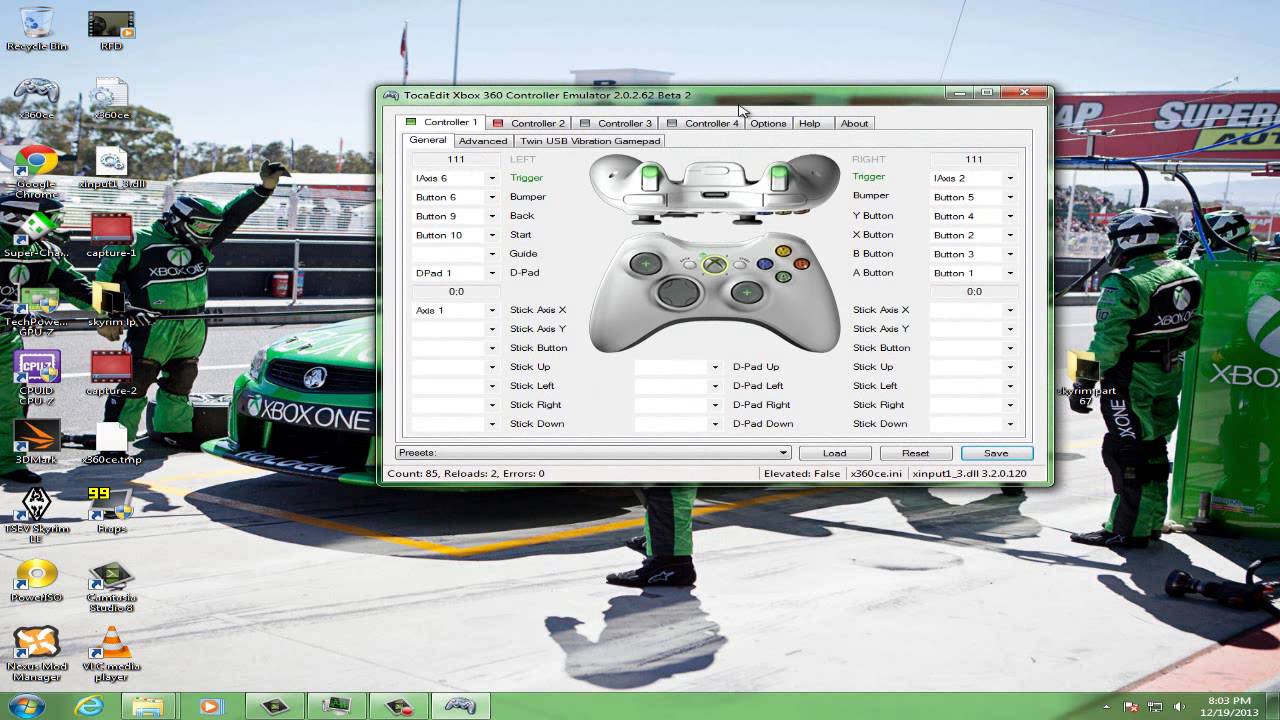
Task: Expand the B Button dropdown
Action: (1010, 254)
